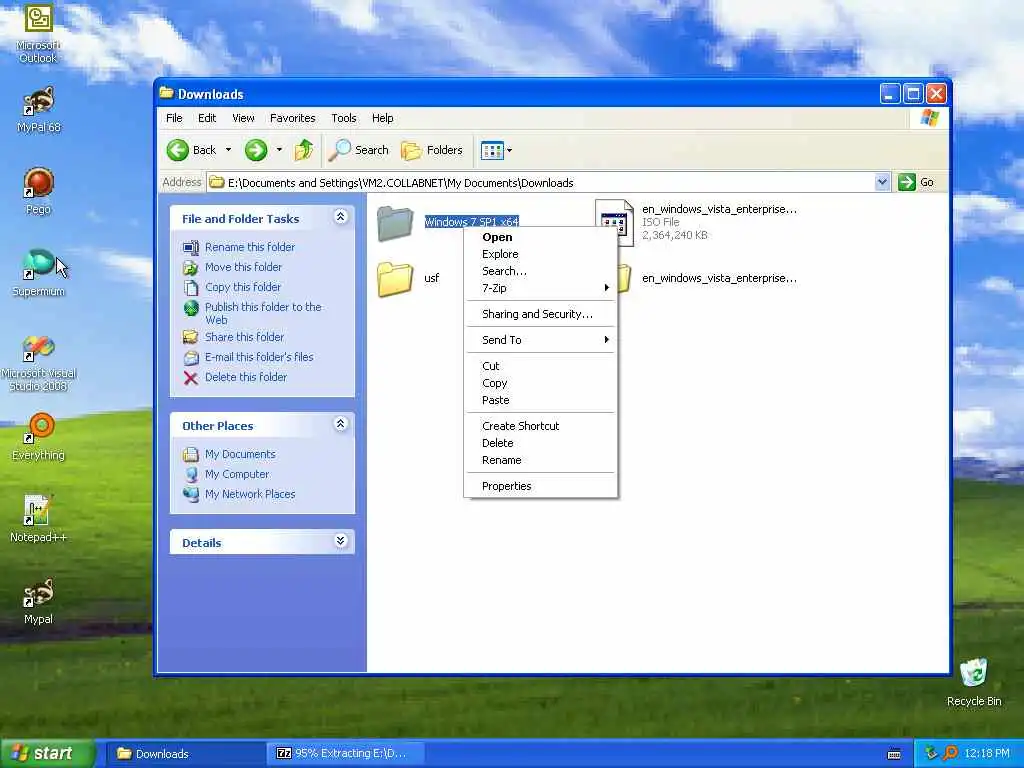Click the Publish to Web globe icon
The height and width of the screenshot is (768, 1024).
coord(191,308)
